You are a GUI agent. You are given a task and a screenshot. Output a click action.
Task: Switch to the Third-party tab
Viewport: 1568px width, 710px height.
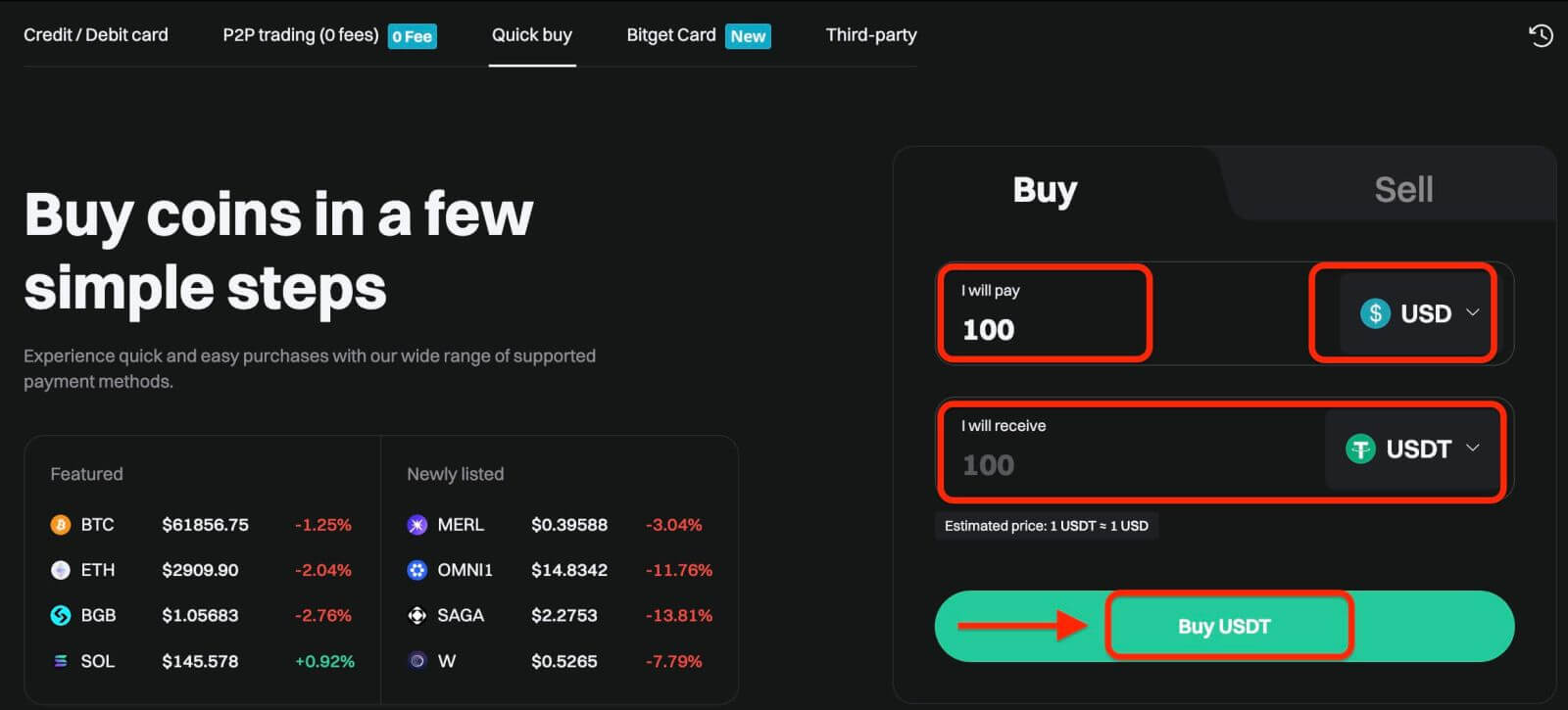[871, 35]
